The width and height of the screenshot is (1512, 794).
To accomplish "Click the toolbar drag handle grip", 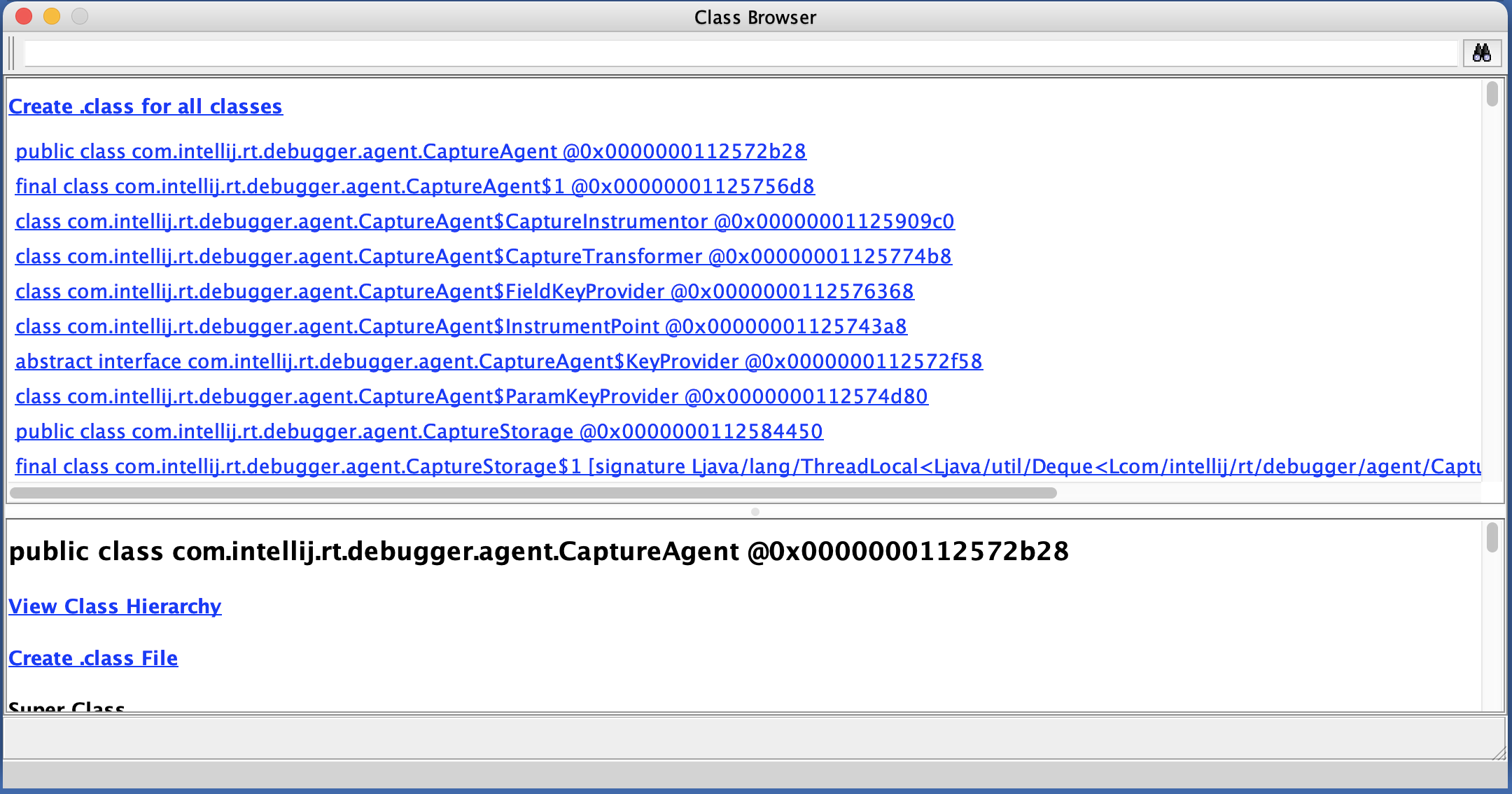I will click(x=12, y=53).
